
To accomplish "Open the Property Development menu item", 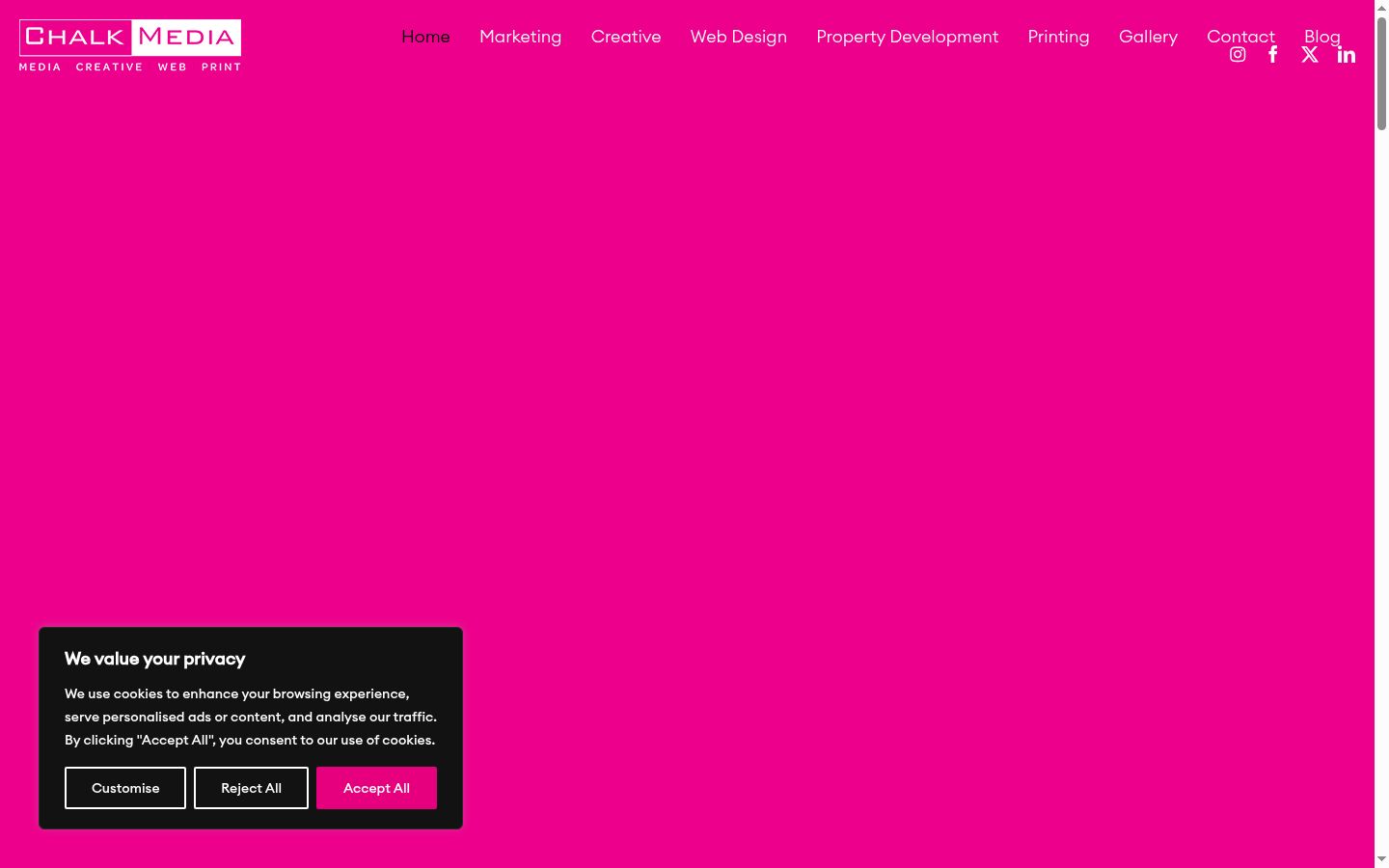I will (x=908, y=37).
